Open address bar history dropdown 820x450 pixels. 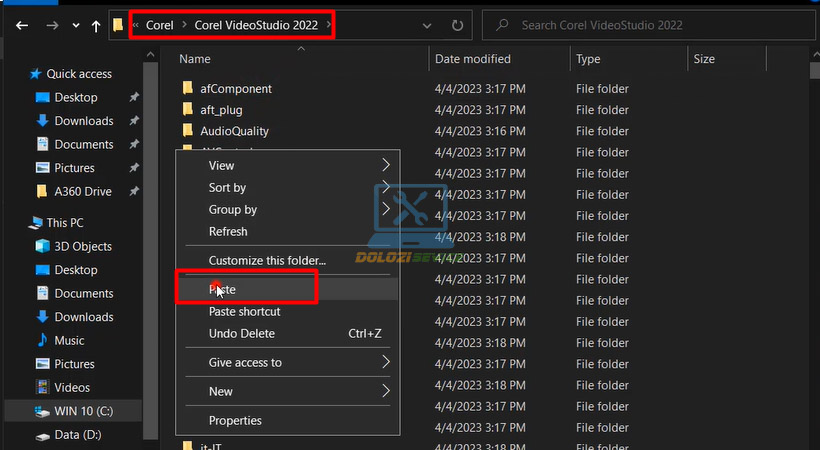click(427, 25)
